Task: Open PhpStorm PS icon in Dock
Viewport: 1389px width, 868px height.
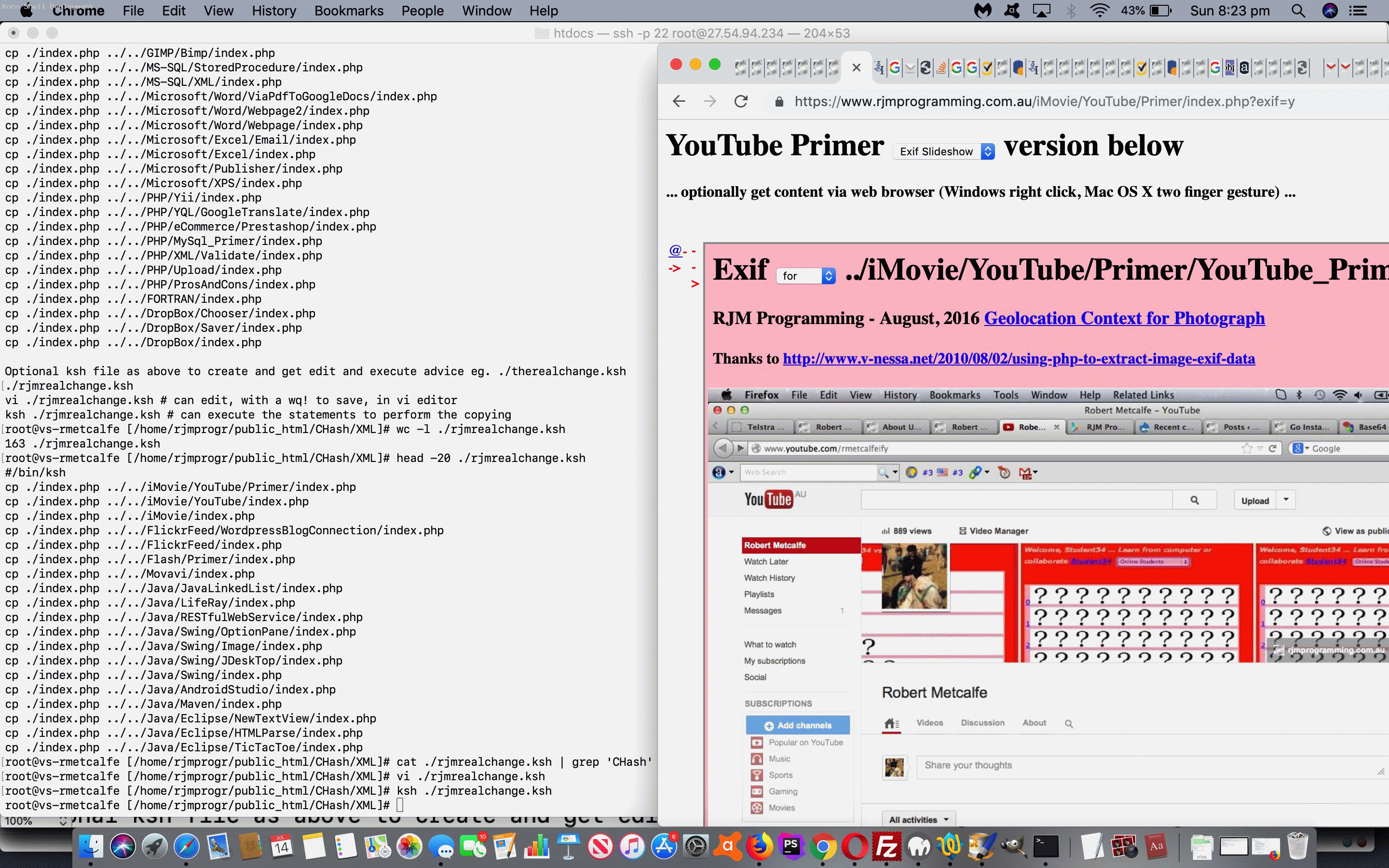Action: point(791,846)
